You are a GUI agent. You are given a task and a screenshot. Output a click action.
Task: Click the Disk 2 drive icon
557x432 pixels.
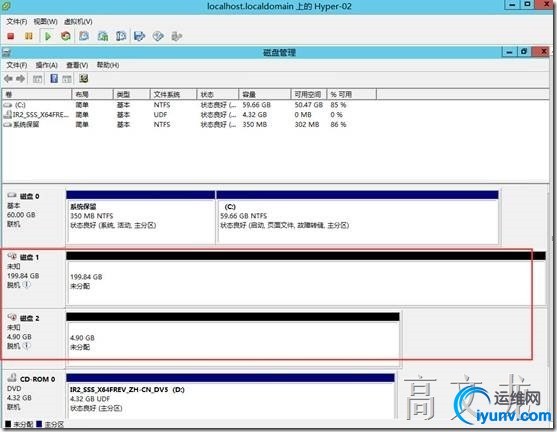(12, 317)
